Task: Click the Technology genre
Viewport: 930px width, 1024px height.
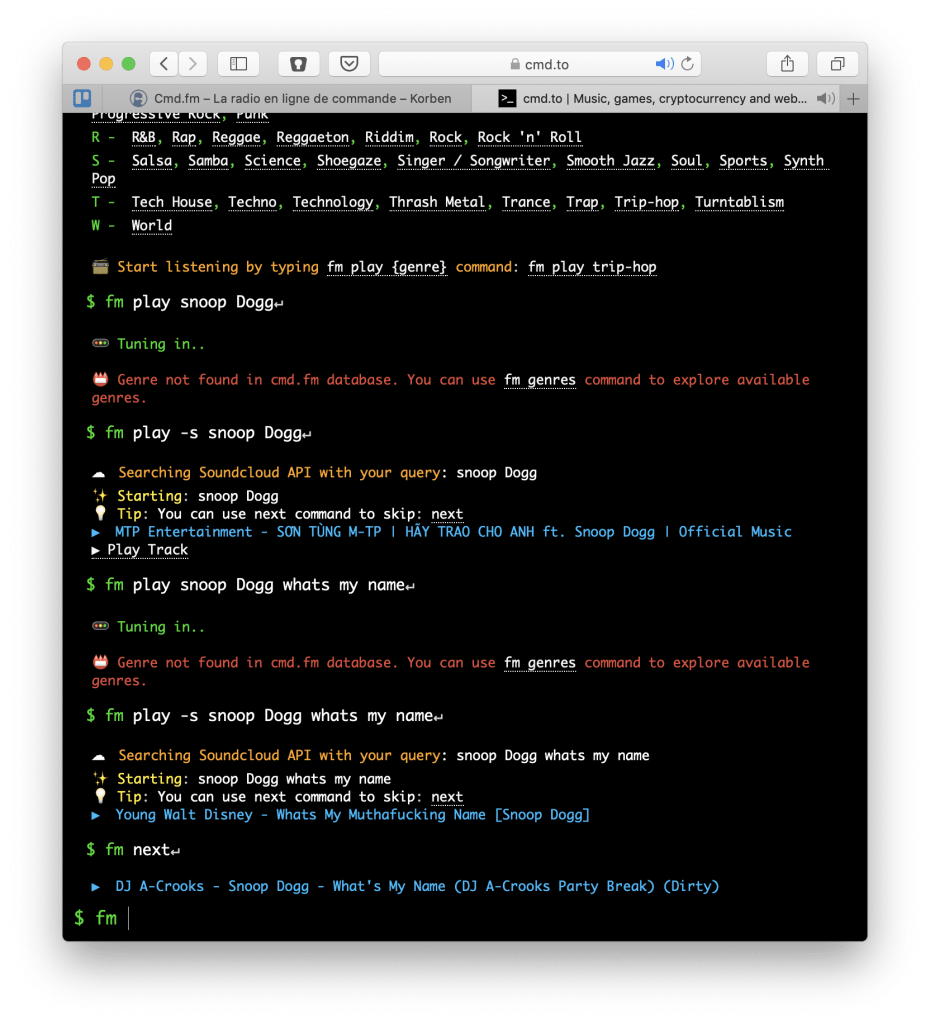Action: pyautogui.click(x=333, y=202)
